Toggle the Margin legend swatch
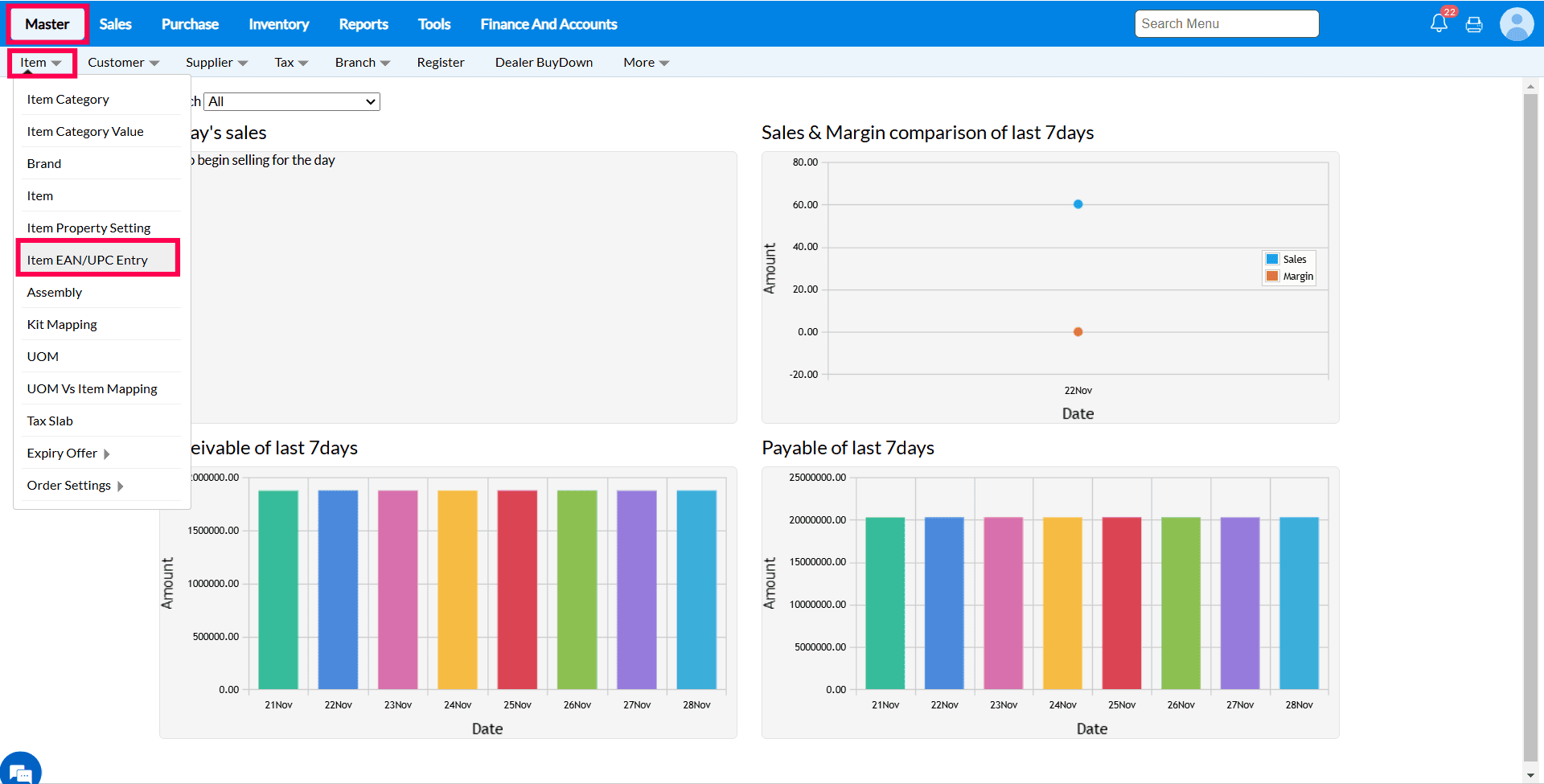 pos(1272,276)
